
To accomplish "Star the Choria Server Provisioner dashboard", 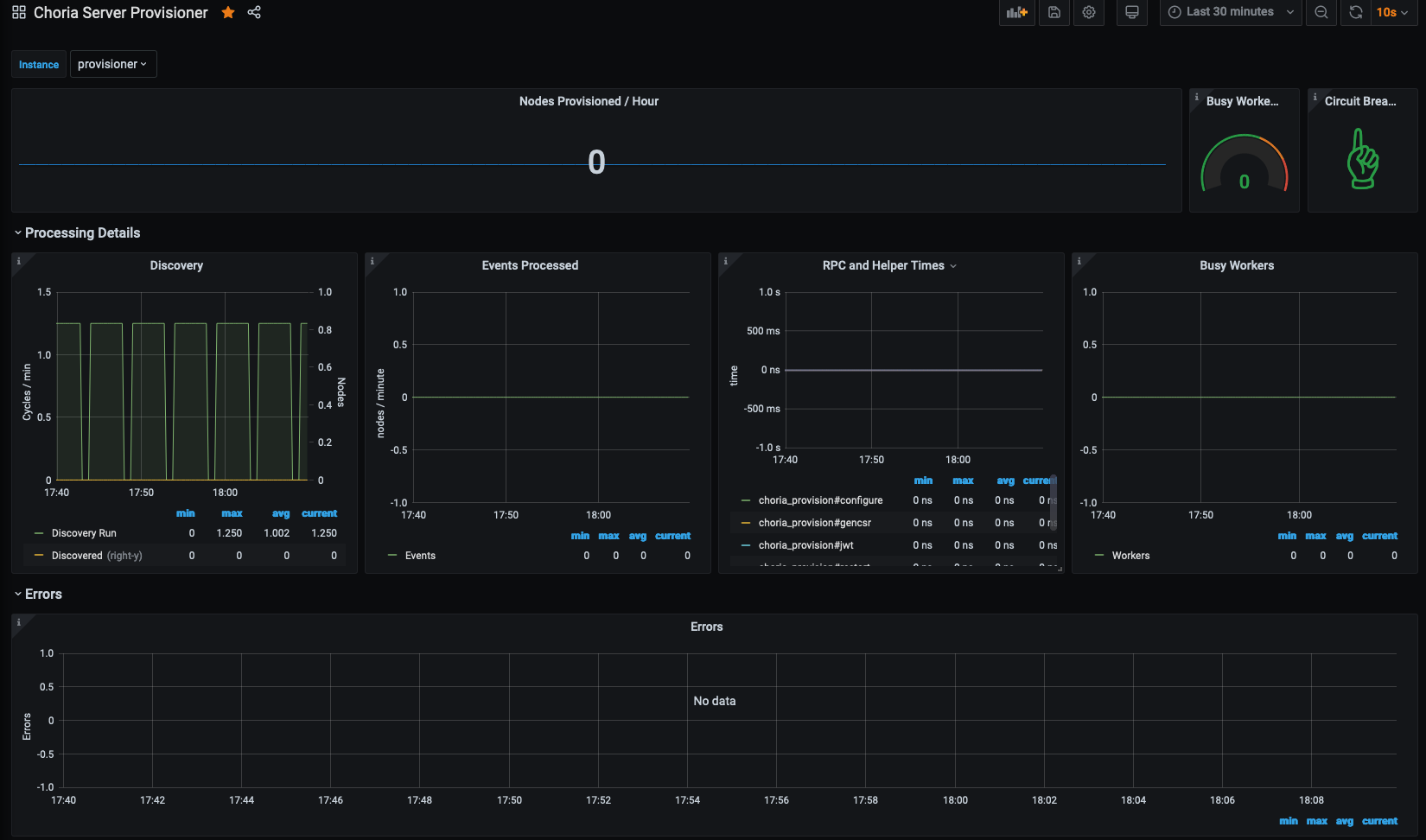I will (228, 12).
